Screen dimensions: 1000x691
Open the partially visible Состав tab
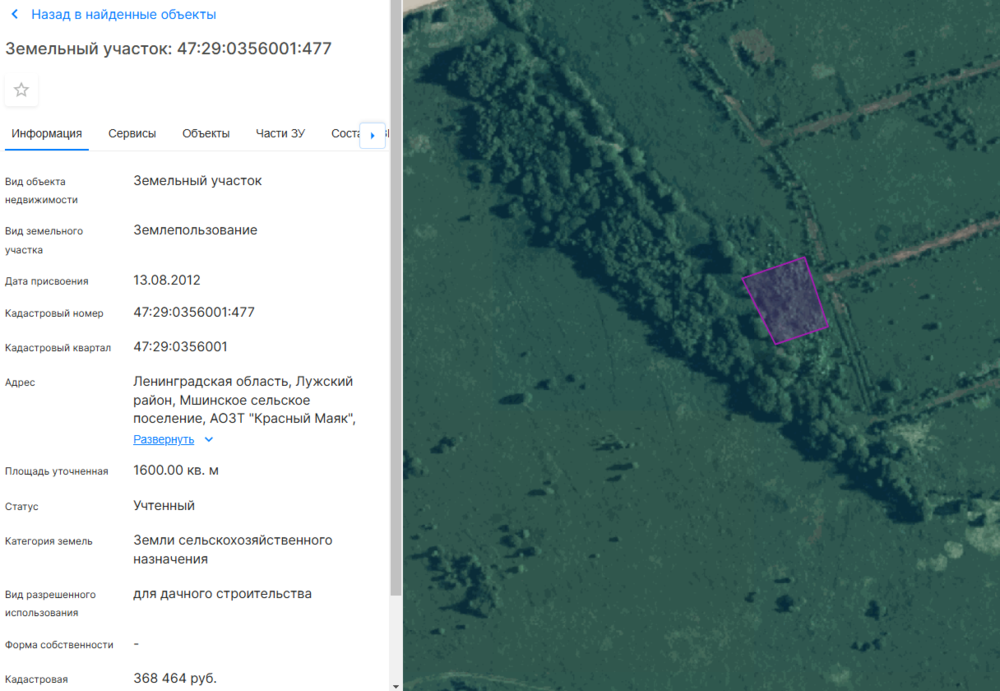click(344, 134)
